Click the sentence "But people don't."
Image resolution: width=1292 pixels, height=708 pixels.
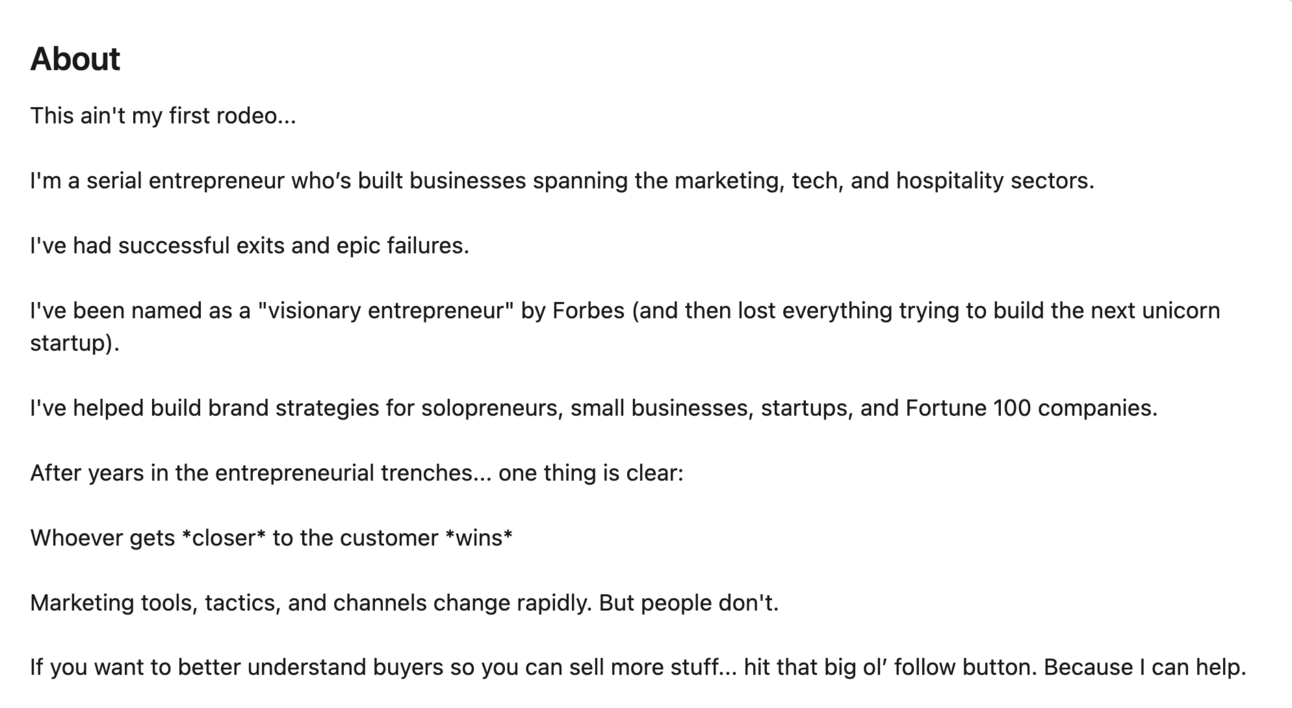point(688,603)
